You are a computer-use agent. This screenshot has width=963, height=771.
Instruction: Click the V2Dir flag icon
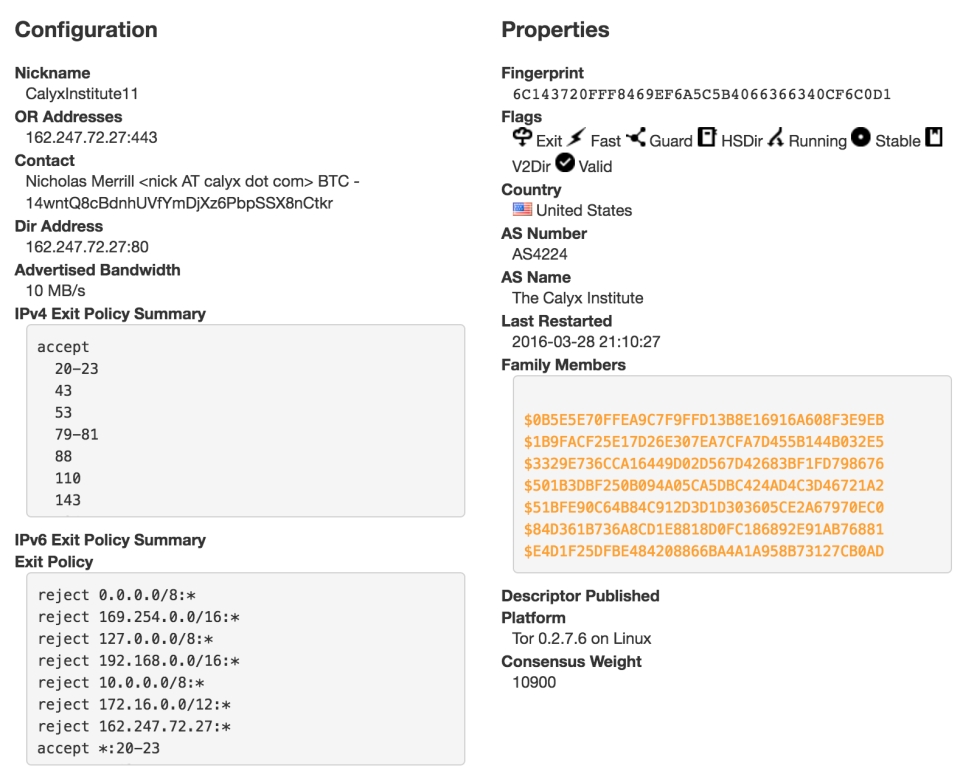(x=934, y=139)
